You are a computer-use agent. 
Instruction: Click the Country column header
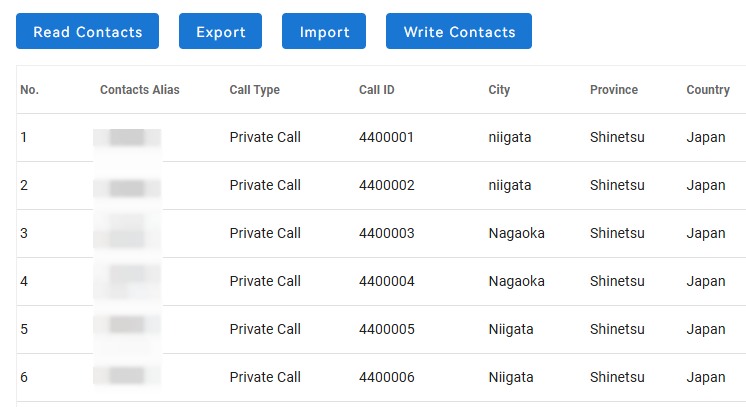(708, 90)
